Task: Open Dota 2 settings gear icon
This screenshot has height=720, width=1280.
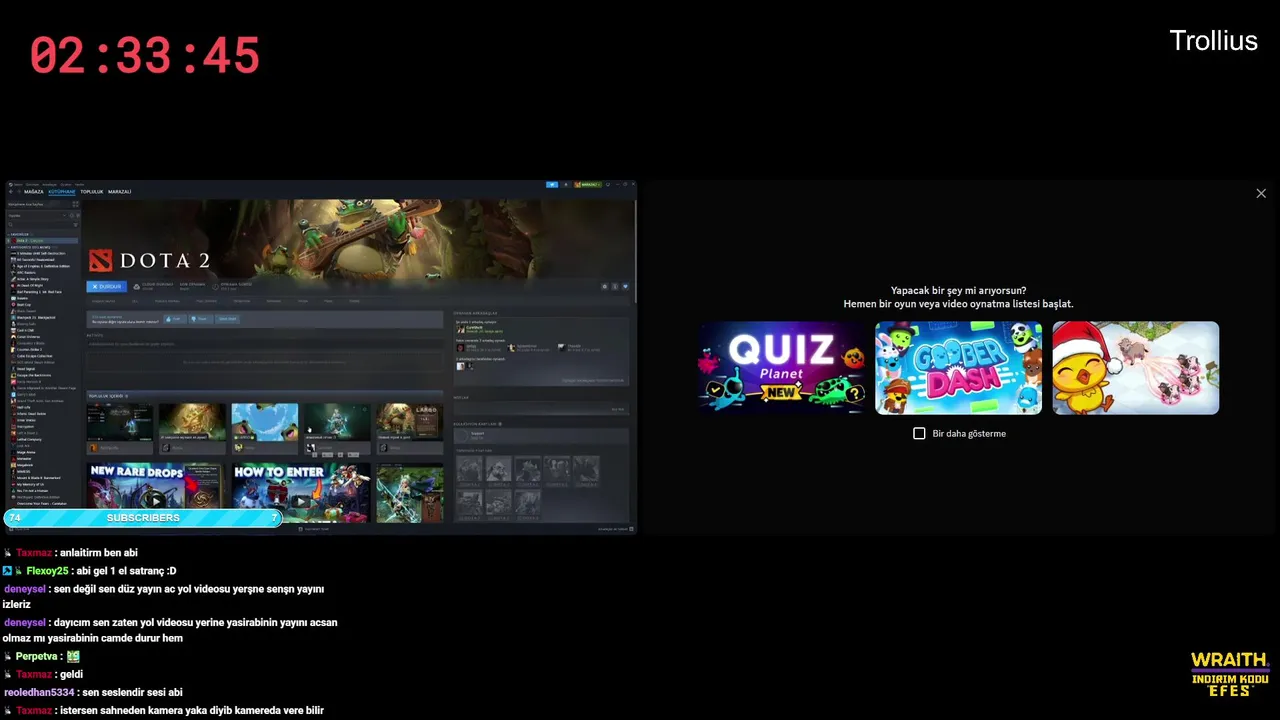Action: tap(605, 286)
